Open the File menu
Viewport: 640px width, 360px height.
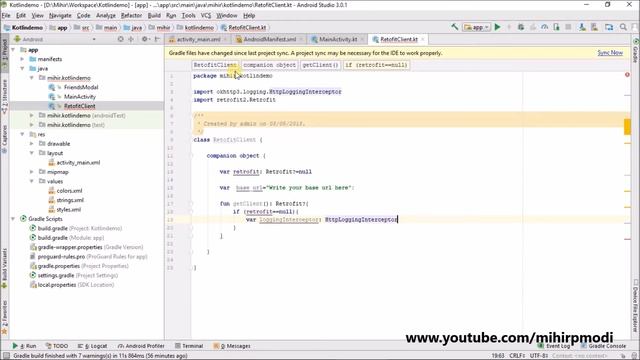[x=6, y=16]
